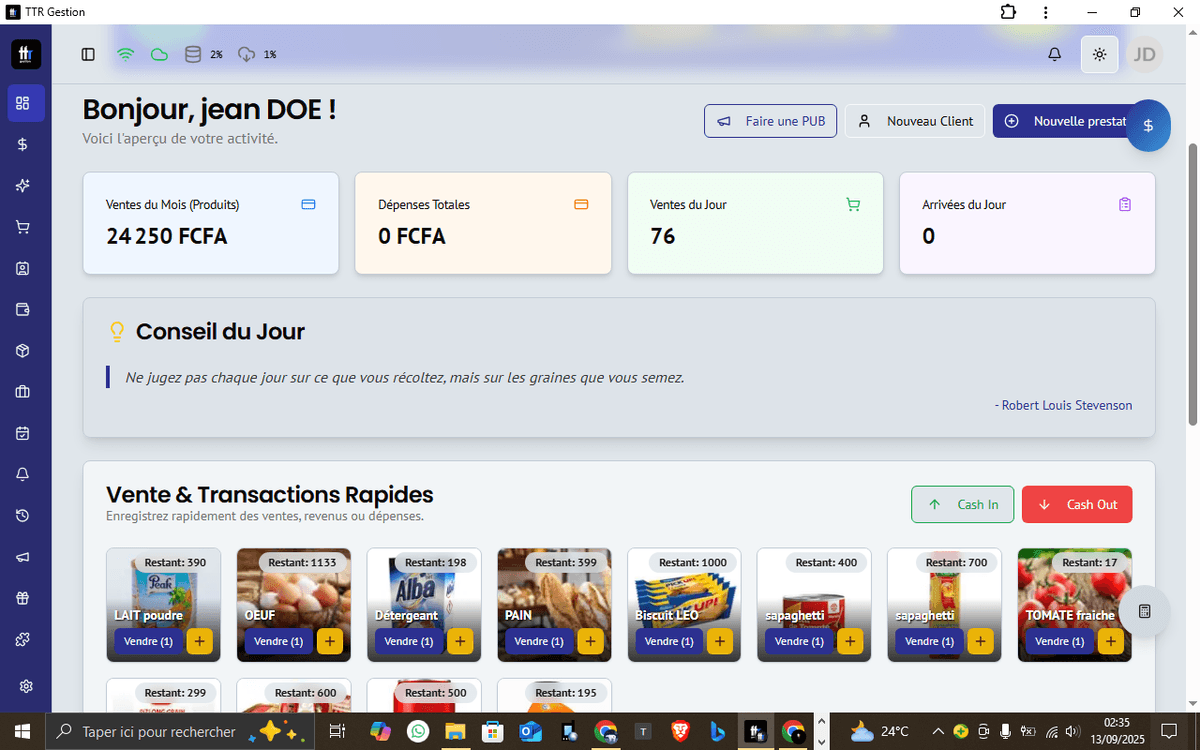
Task: Open the notifications bell in header
Action: (1054, 54)
